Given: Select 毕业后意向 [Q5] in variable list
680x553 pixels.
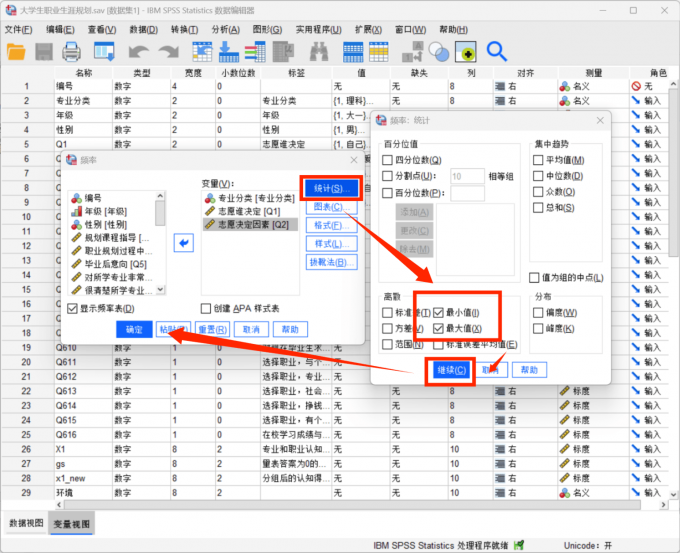Looking at the screenshot, I should [x=111, y=264].
